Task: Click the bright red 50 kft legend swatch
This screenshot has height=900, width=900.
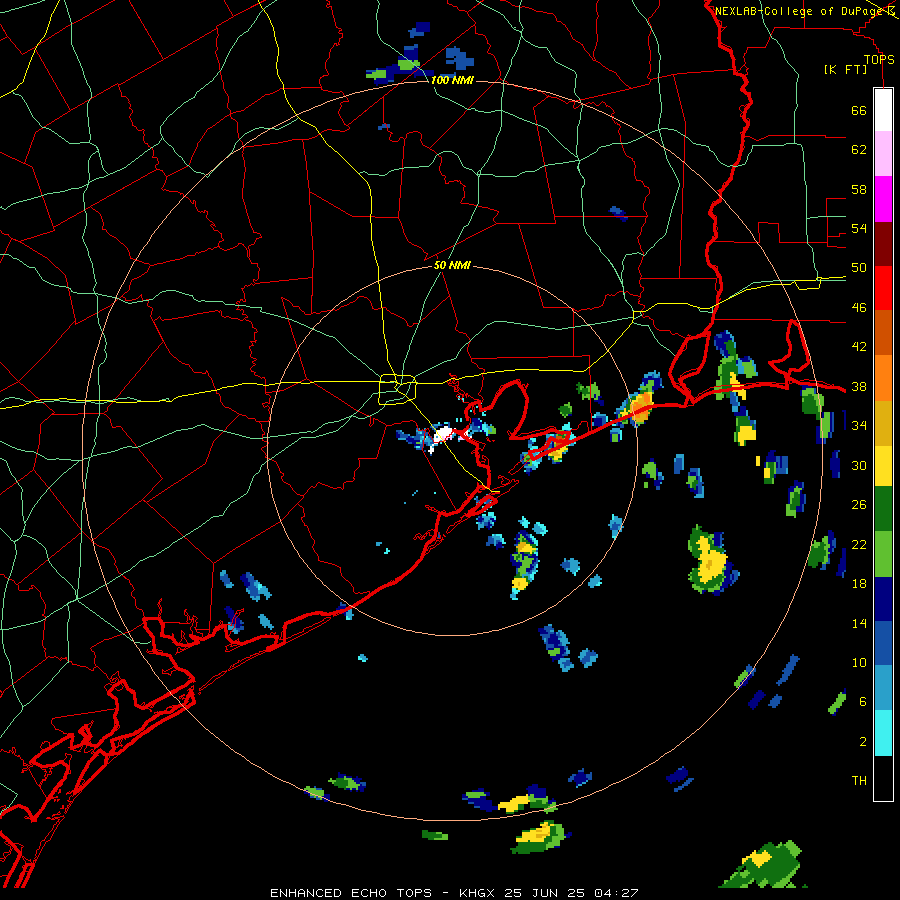Action: click(x=883, y=288)
